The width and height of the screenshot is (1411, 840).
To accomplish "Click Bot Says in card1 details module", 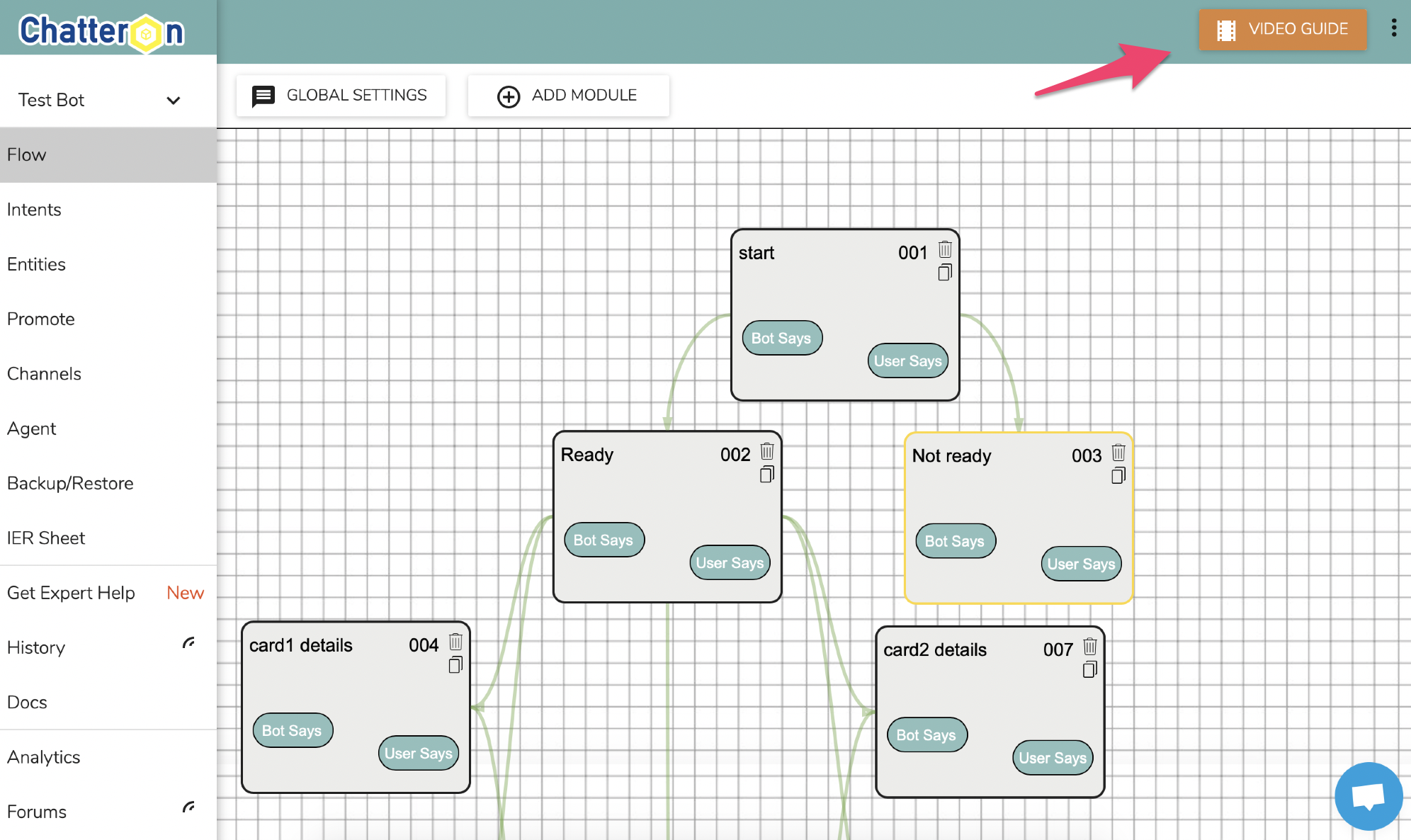I will pyautogui.click(x=293, y=730).
